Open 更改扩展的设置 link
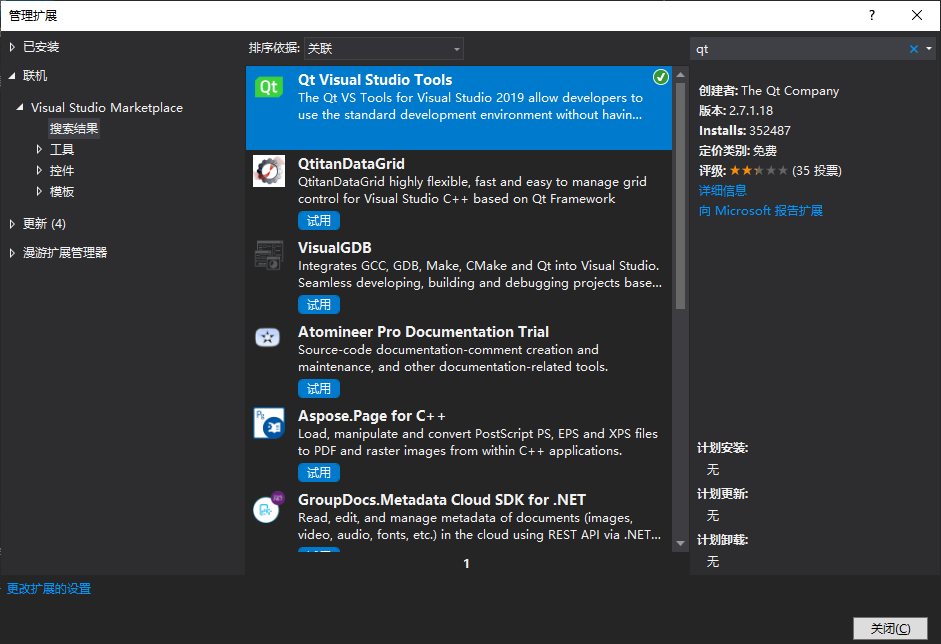Screen dimensions: 941x644 (49, 589)
